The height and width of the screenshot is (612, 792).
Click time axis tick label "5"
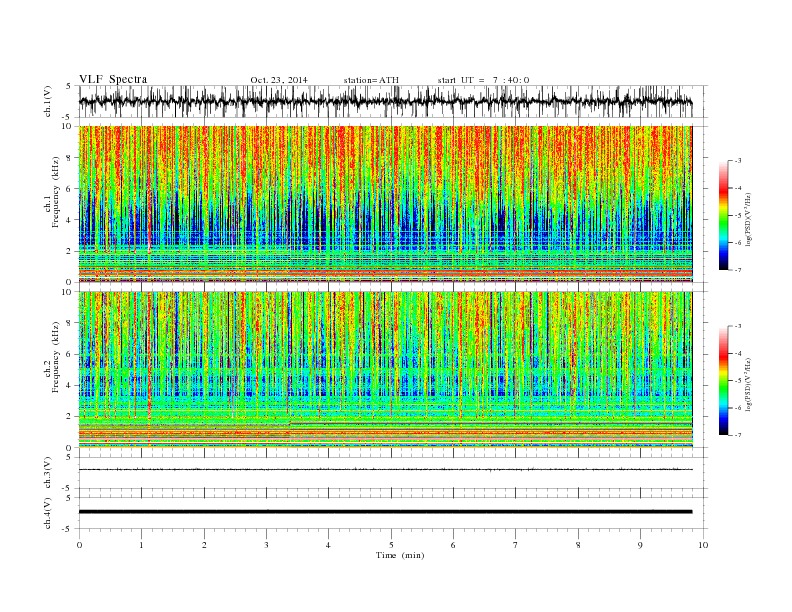[x=391, y=545]
